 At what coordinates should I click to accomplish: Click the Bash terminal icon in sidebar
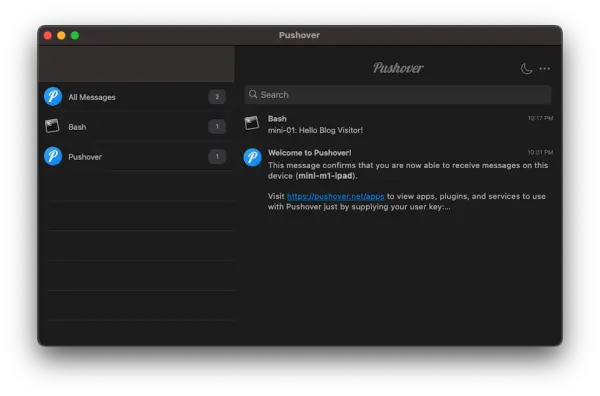(x=52, y=126)
